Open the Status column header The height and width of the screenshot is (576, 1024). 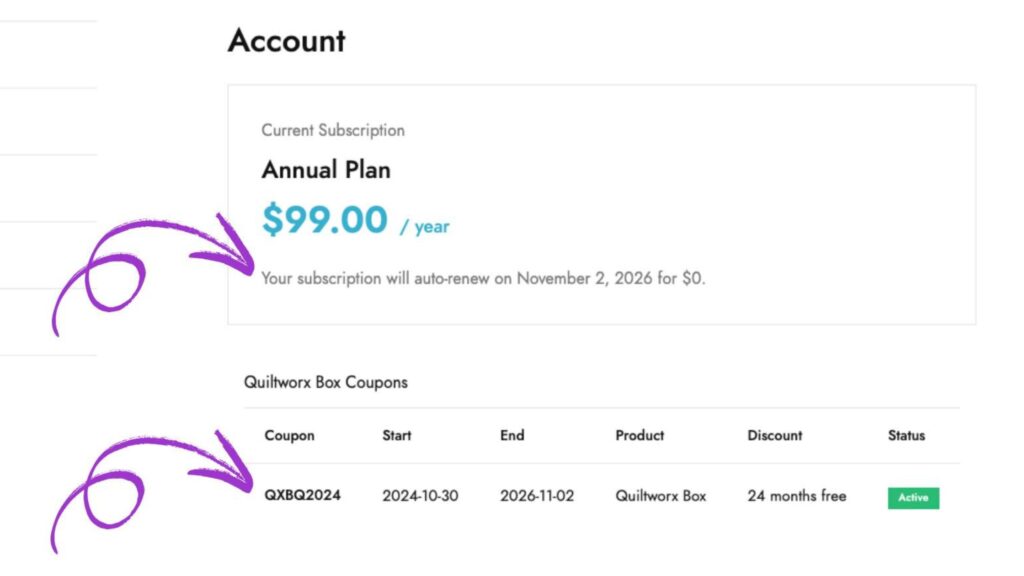(x=905, y=436)
